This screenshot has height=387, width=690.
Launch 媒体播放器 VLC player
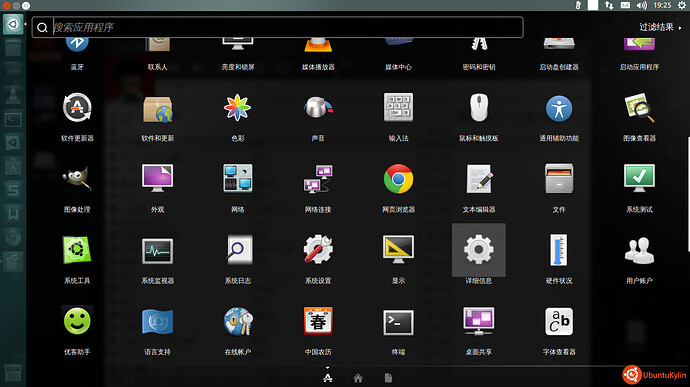click(x=318, y=45)
